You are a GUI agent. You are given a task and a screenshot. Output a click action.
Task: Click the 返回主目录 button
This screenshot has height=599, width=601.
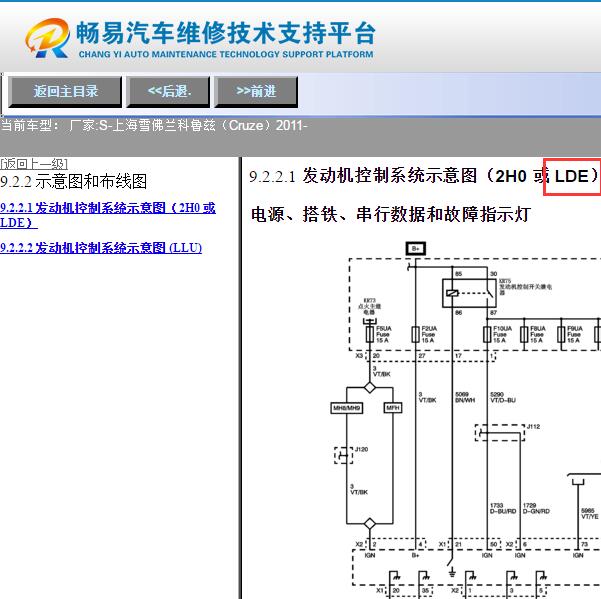pyautogui.click(x=65, y=92)
